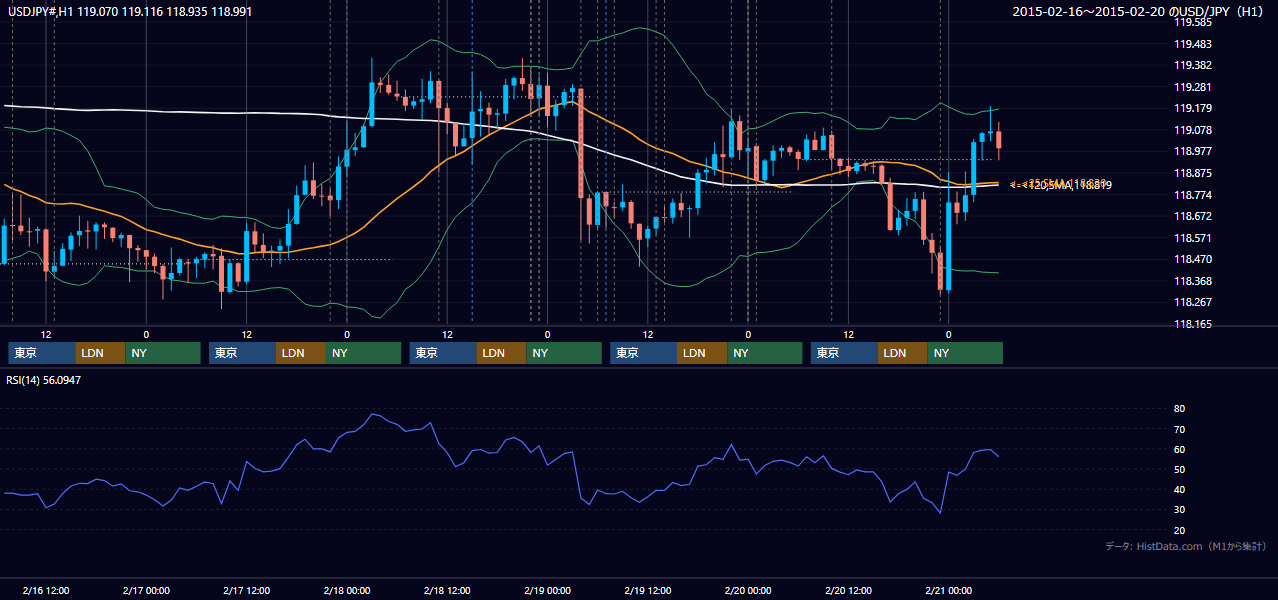The height and width of the screenshot is (600, 1278).
Task: Pick the 2/20 00:00 time marker
Action: point(748,590)
